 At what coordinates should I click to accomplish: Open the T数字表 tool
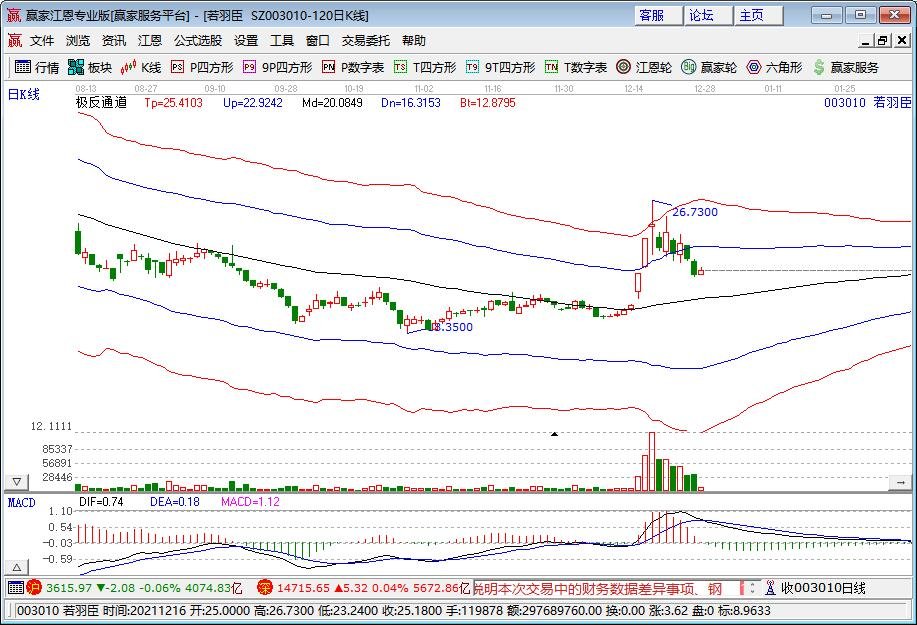(575, 67)
